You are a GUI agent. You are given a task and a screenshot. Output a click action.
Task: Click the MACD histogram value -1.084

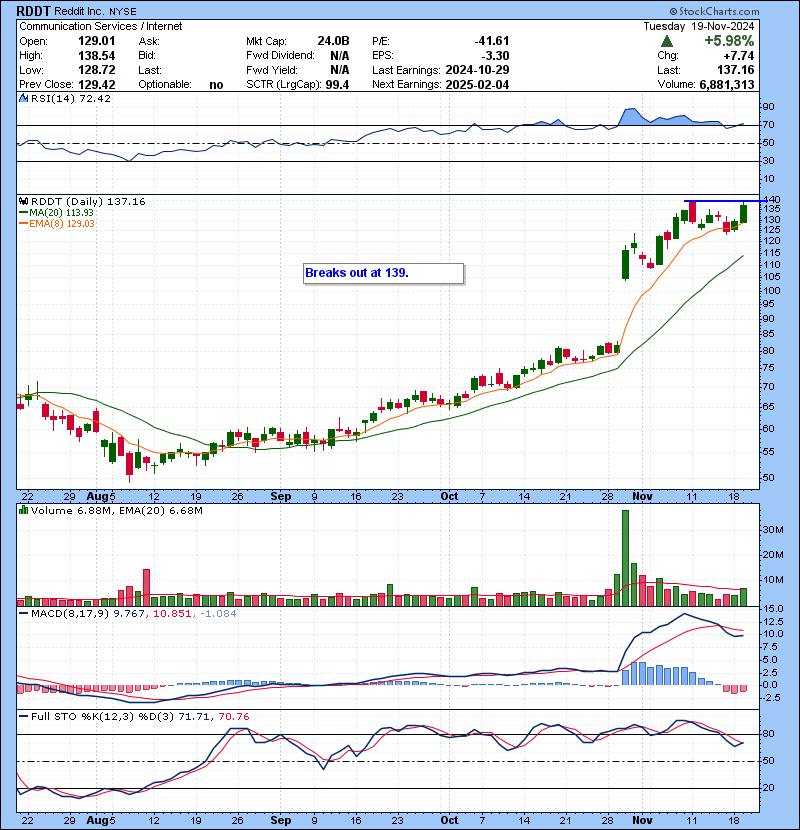click(219, 614)
